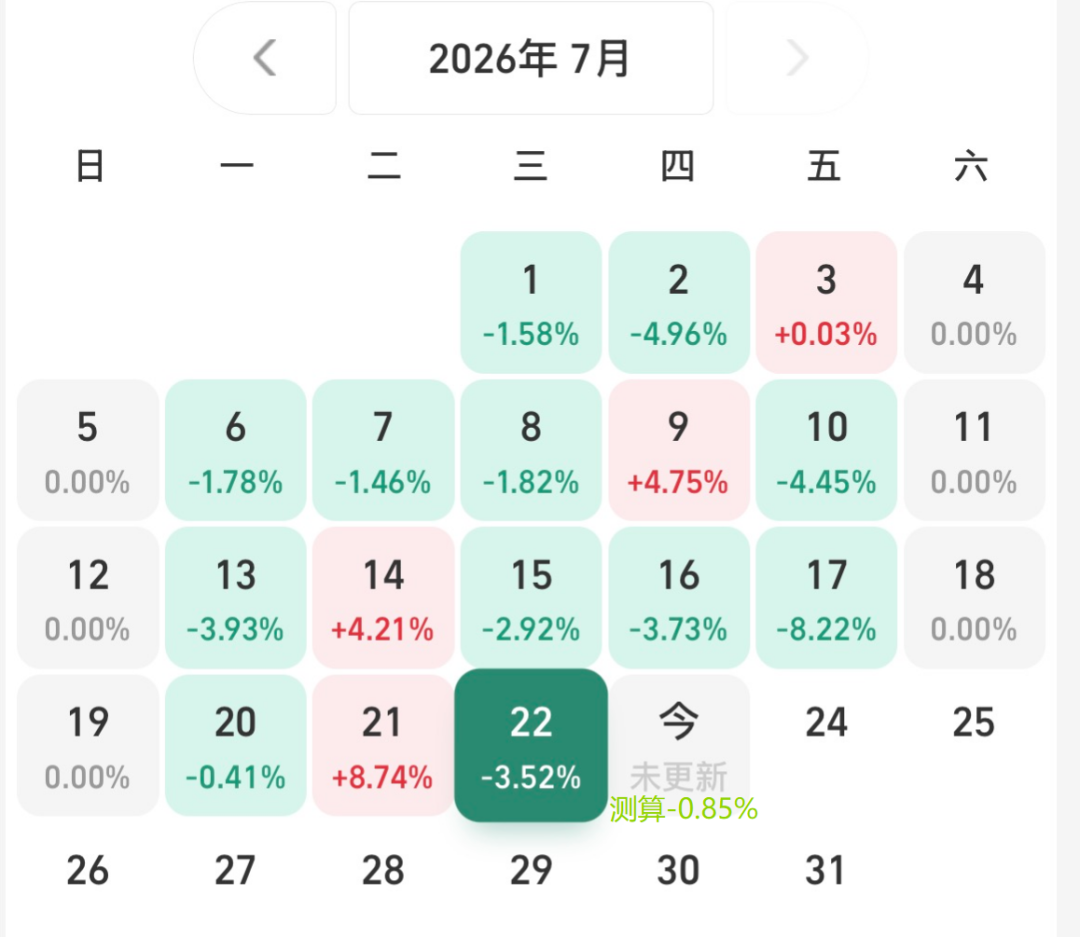
Task: Select July 2 with -4.96%
Action: click(x=679, y=302)
